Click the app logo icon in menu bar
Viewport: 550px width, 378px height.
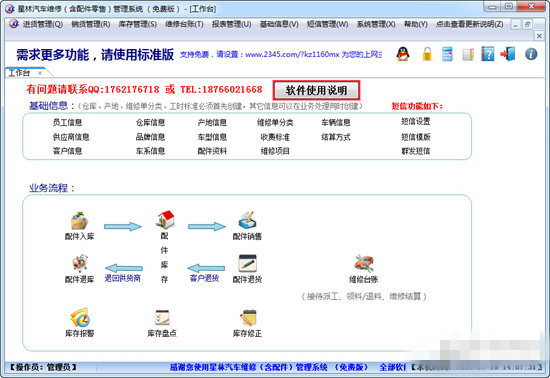coord(14,24)
